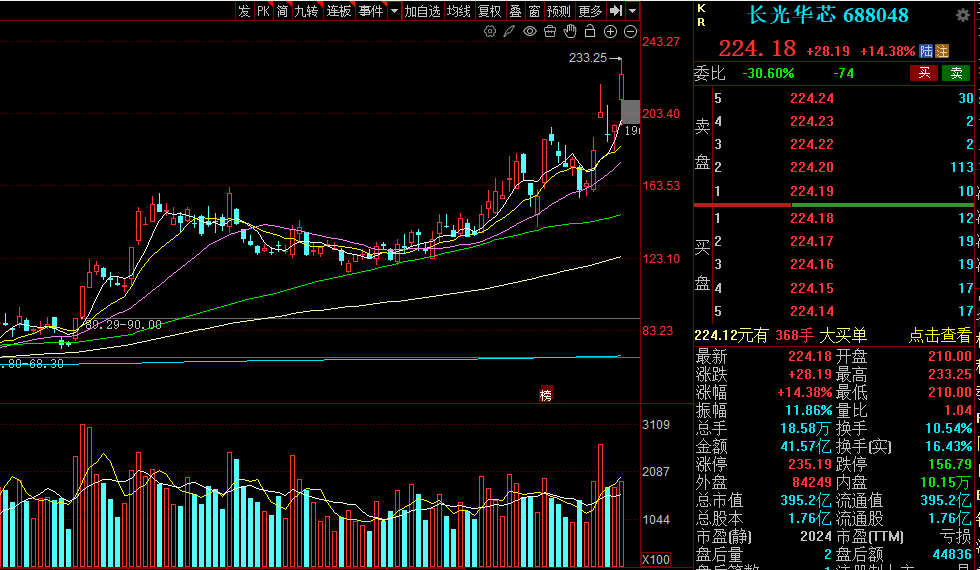Click the arrow-to-bar jump icon

click(616, 11)
